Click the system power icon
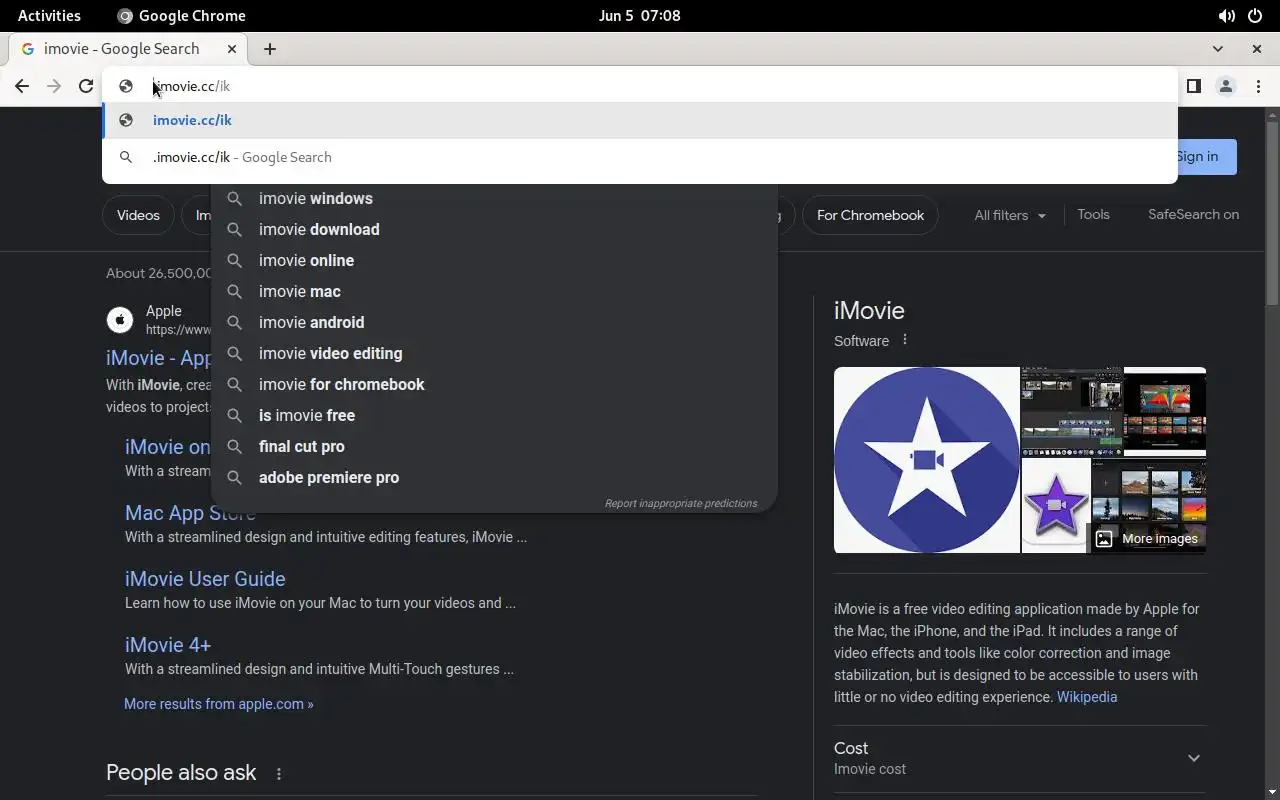 [1255, 16]
